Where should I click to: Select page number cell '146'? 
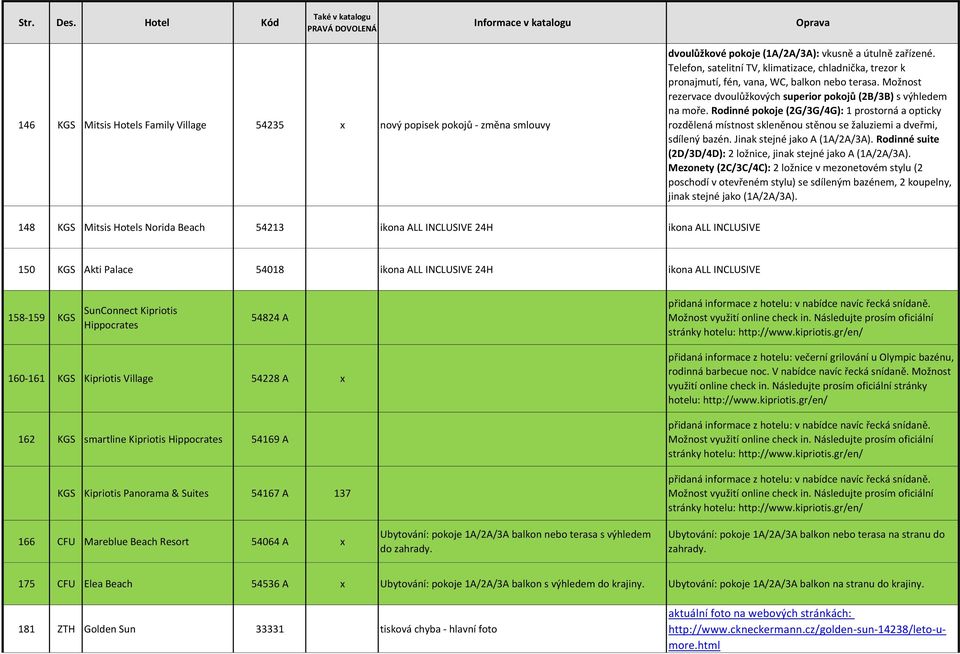point(26,125)
